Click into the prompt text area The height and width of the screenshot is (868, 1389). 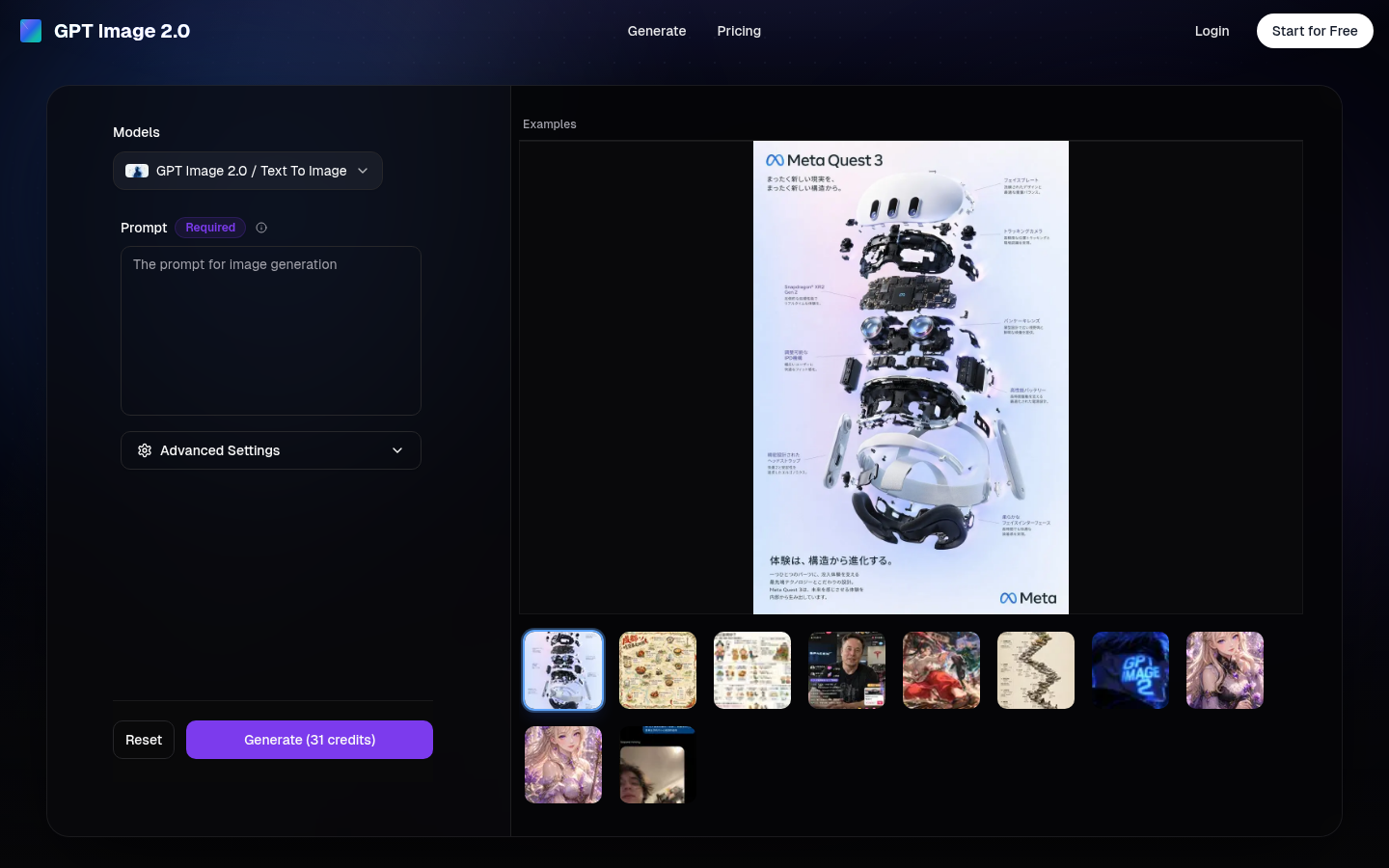pyautogui.click(x=271, y=331)
